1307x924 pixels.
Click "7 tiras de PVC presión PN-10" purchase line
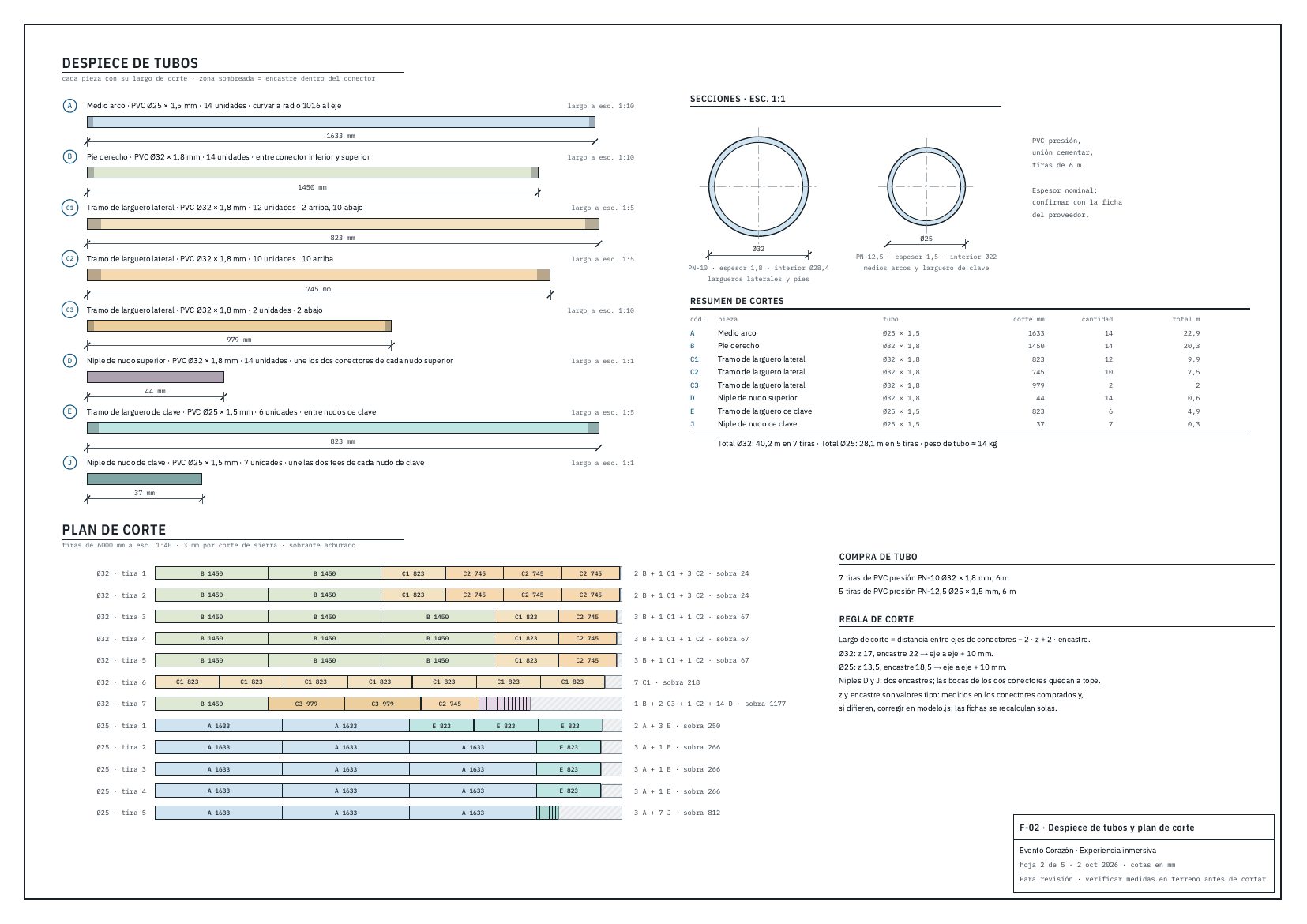pyautogui.click(x=923, y=578)
